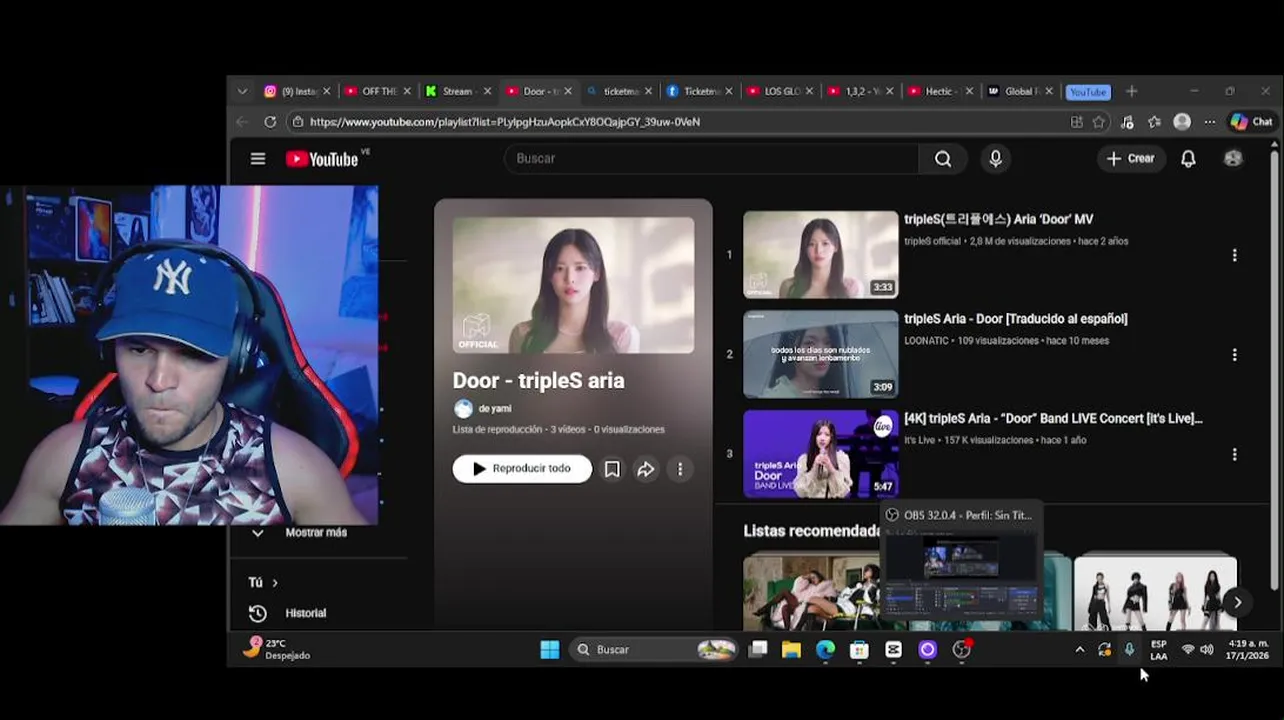Open the de yami channel link
This screenshot has width=1284, height=720.
pos(495,409)
